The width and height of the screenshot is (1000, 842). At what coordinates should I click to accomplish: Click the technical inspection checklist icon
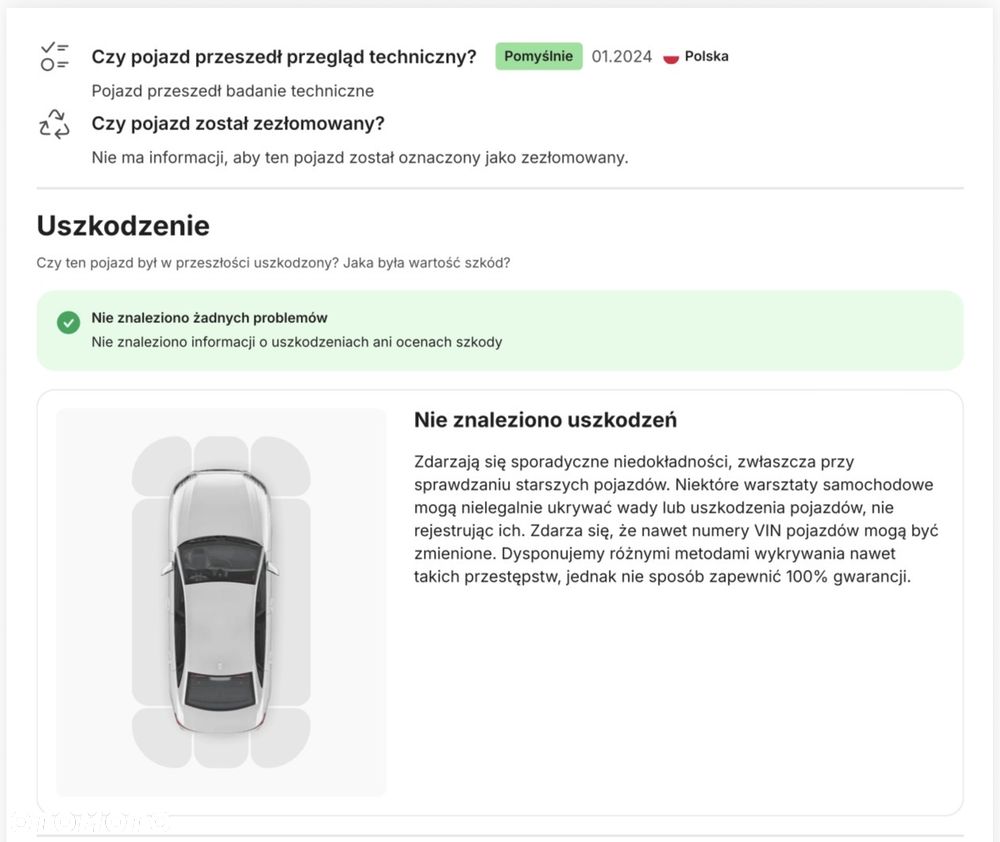tap(54, 57)
